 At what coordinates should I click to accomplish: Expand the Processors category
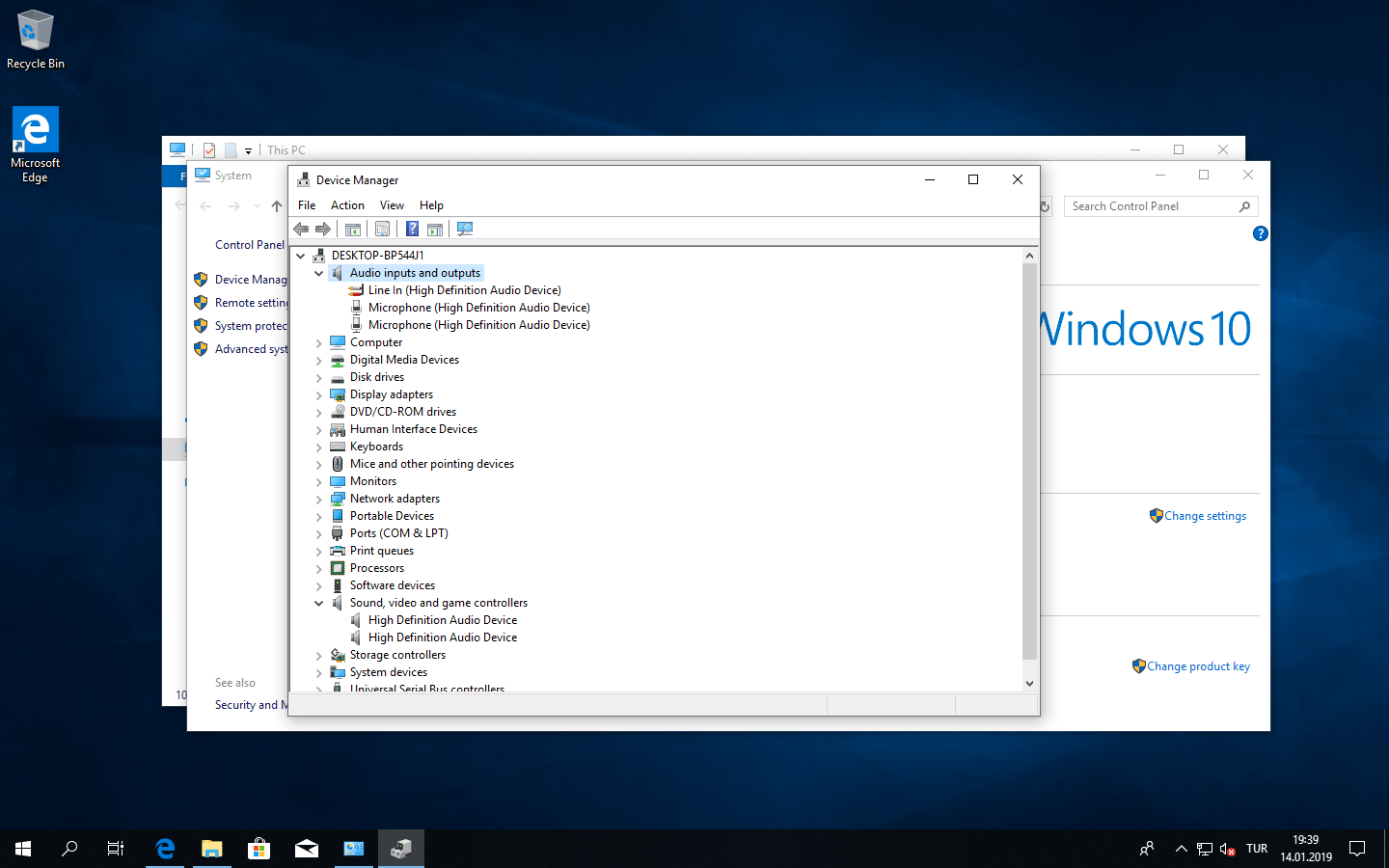pos(319,569)
